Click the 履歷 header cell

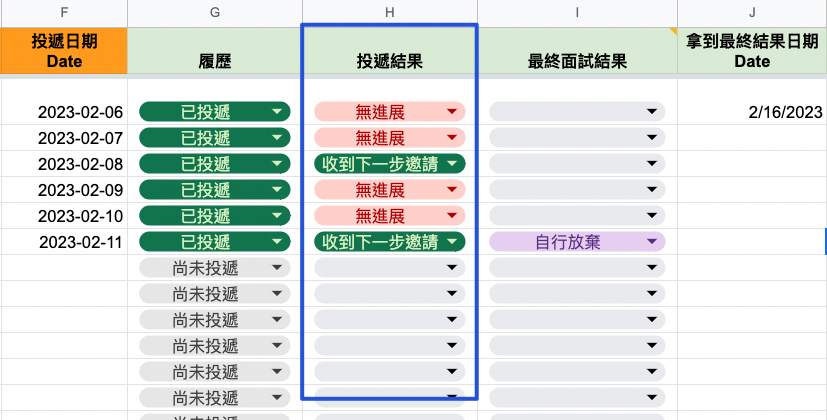214,61
